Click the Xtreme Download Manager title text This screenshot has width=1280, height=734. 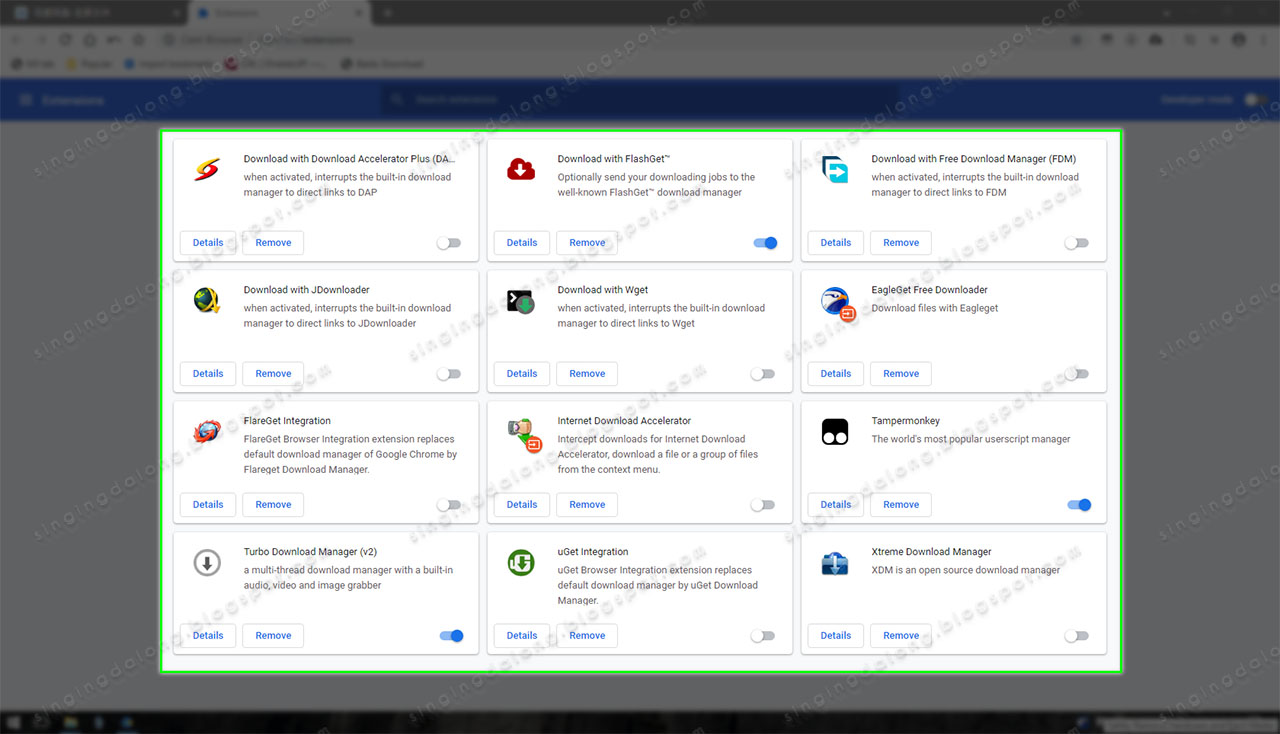pos(932,552)
